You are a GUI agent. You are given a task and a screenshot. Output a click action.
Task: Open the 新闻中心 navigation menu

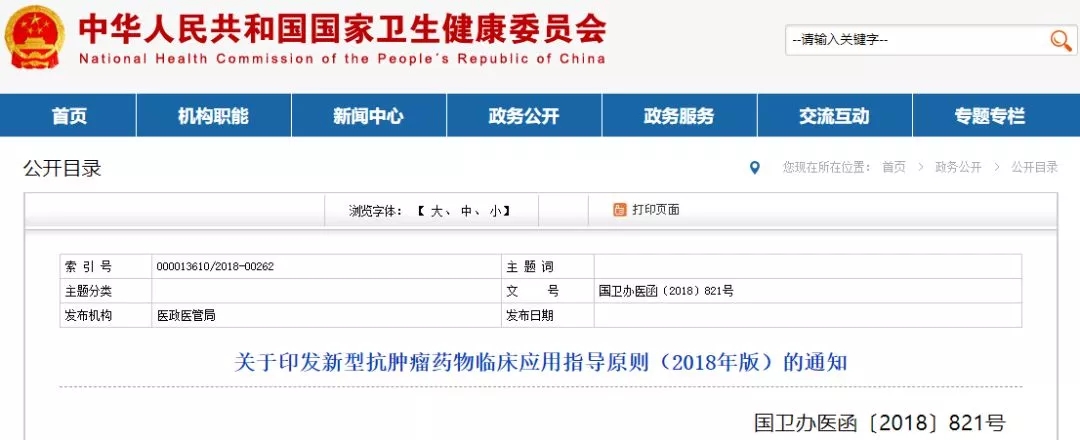point(368,116)
